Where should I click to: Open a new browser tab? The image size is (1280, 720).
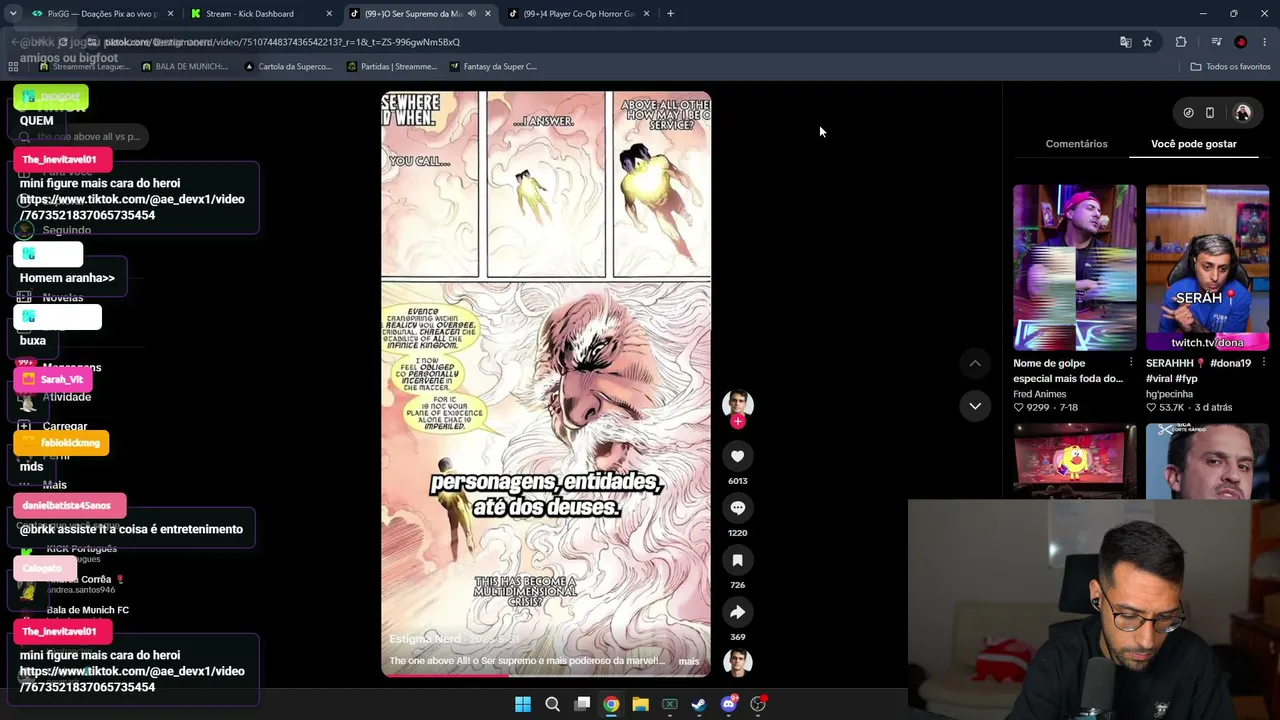point(670,14)
